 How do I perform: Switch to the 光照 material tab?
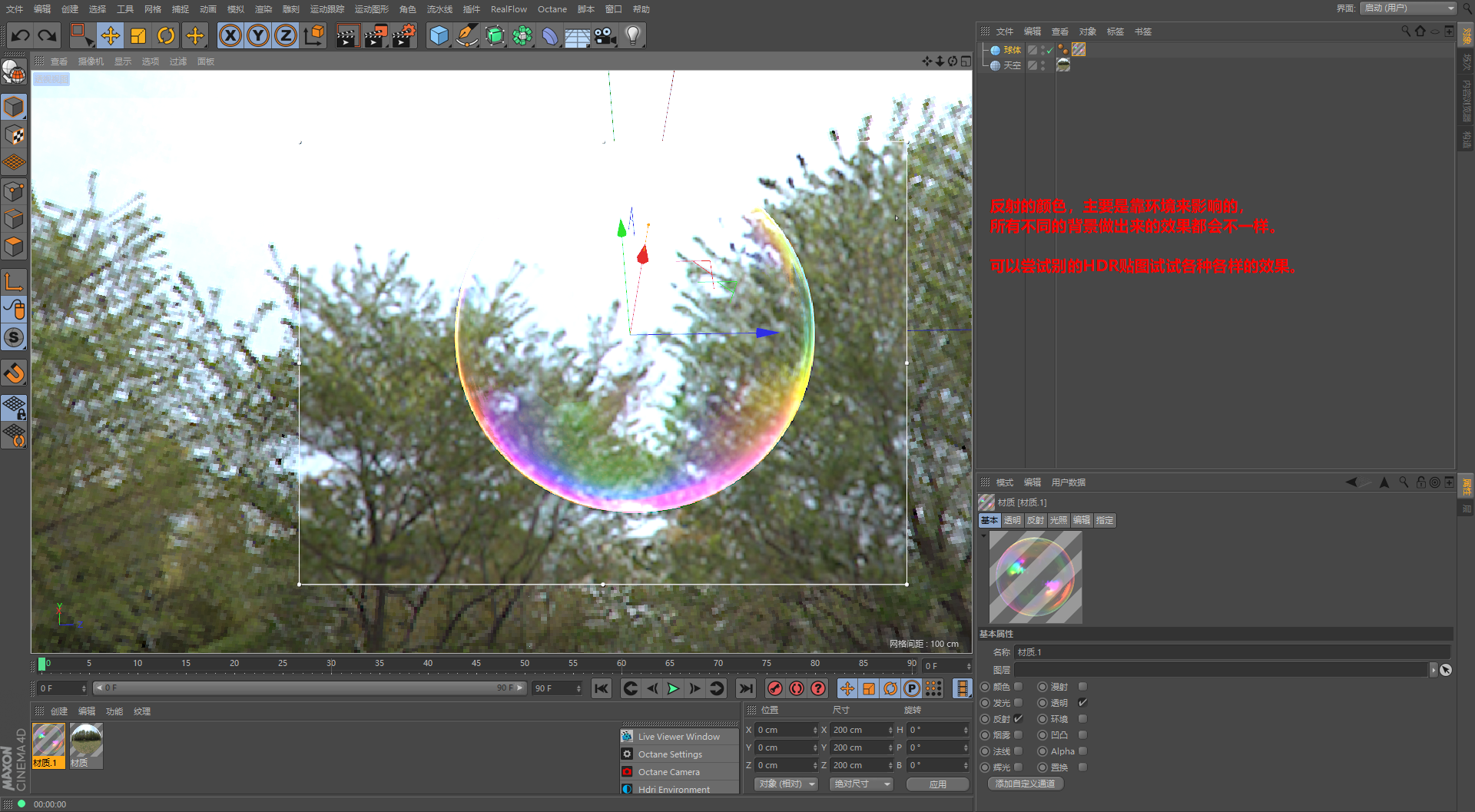pyautogui.click(x=1059, y=520)
